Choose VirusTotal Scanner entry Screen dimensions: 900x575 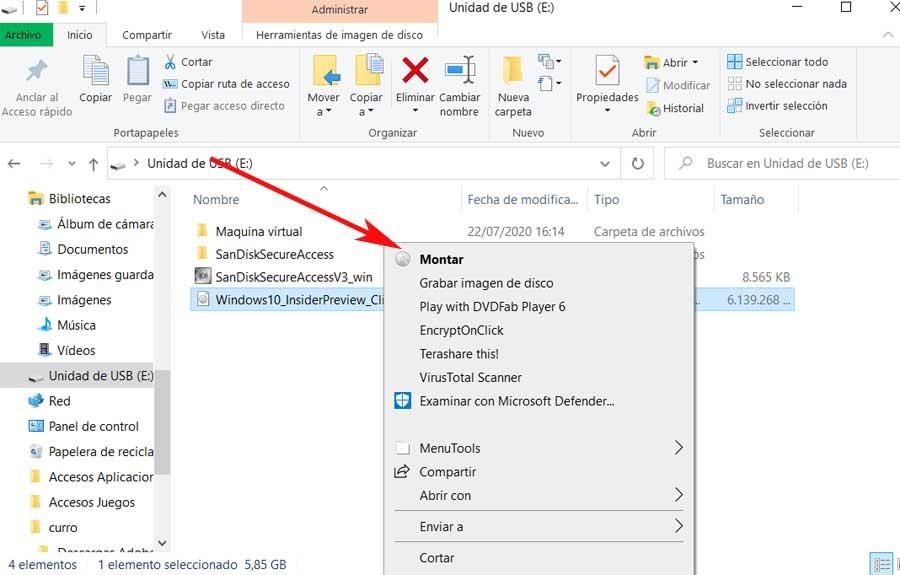540,377
